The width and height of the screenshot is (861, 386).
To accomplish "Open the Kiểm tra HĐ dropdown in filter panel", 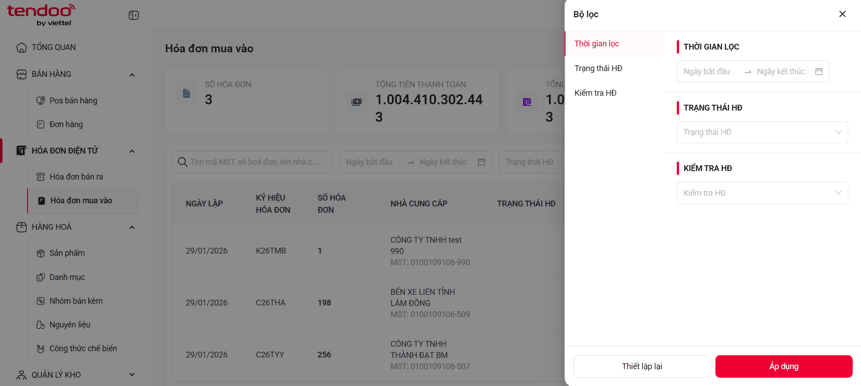I will pyautogui.click(x=762, y=193).
